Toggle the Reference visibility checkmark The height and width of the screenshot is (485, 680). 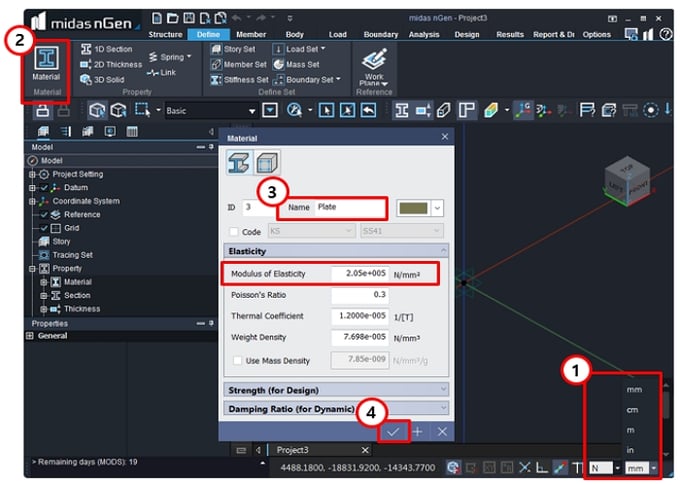point(44,215)
